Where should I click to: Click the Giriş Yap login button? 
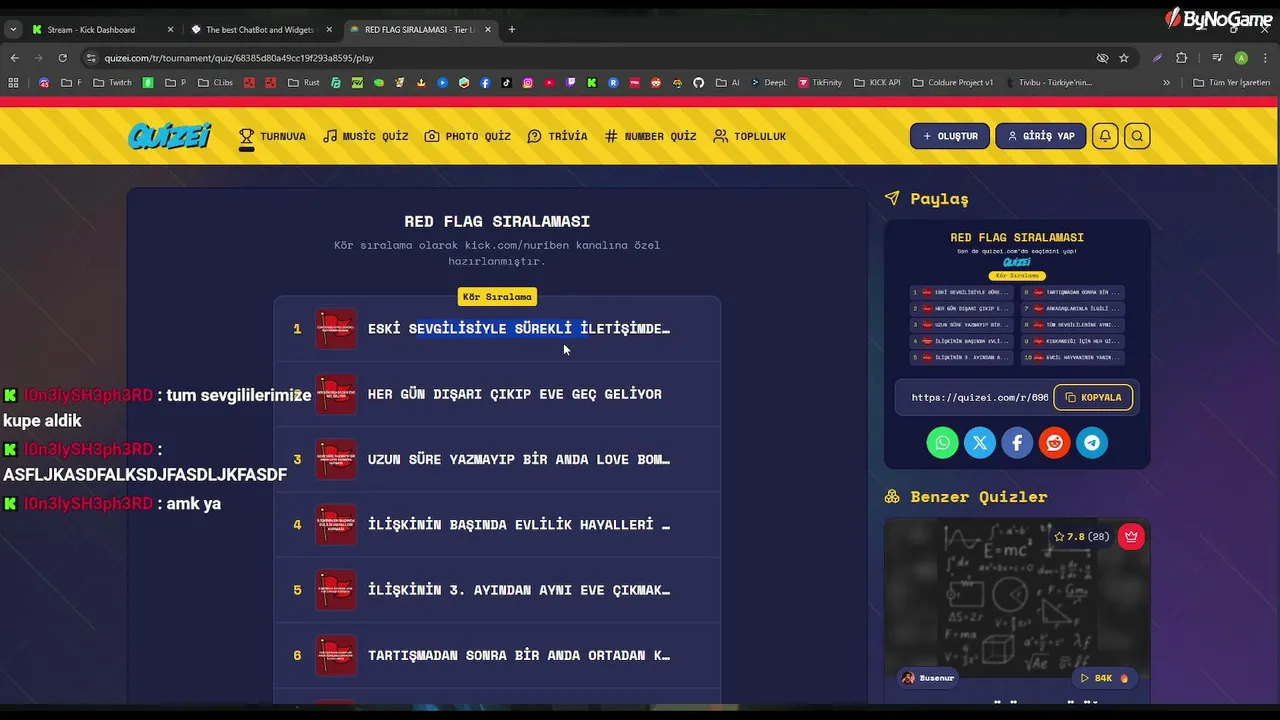click(x=1040, y=136)
